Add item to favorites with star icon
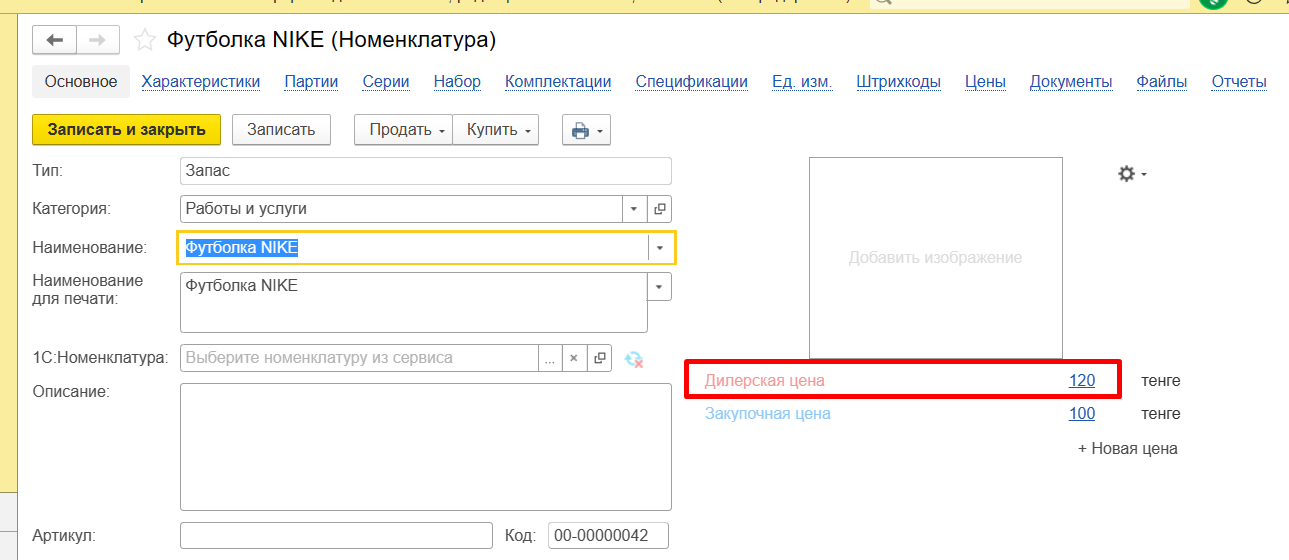 (145, 40)
